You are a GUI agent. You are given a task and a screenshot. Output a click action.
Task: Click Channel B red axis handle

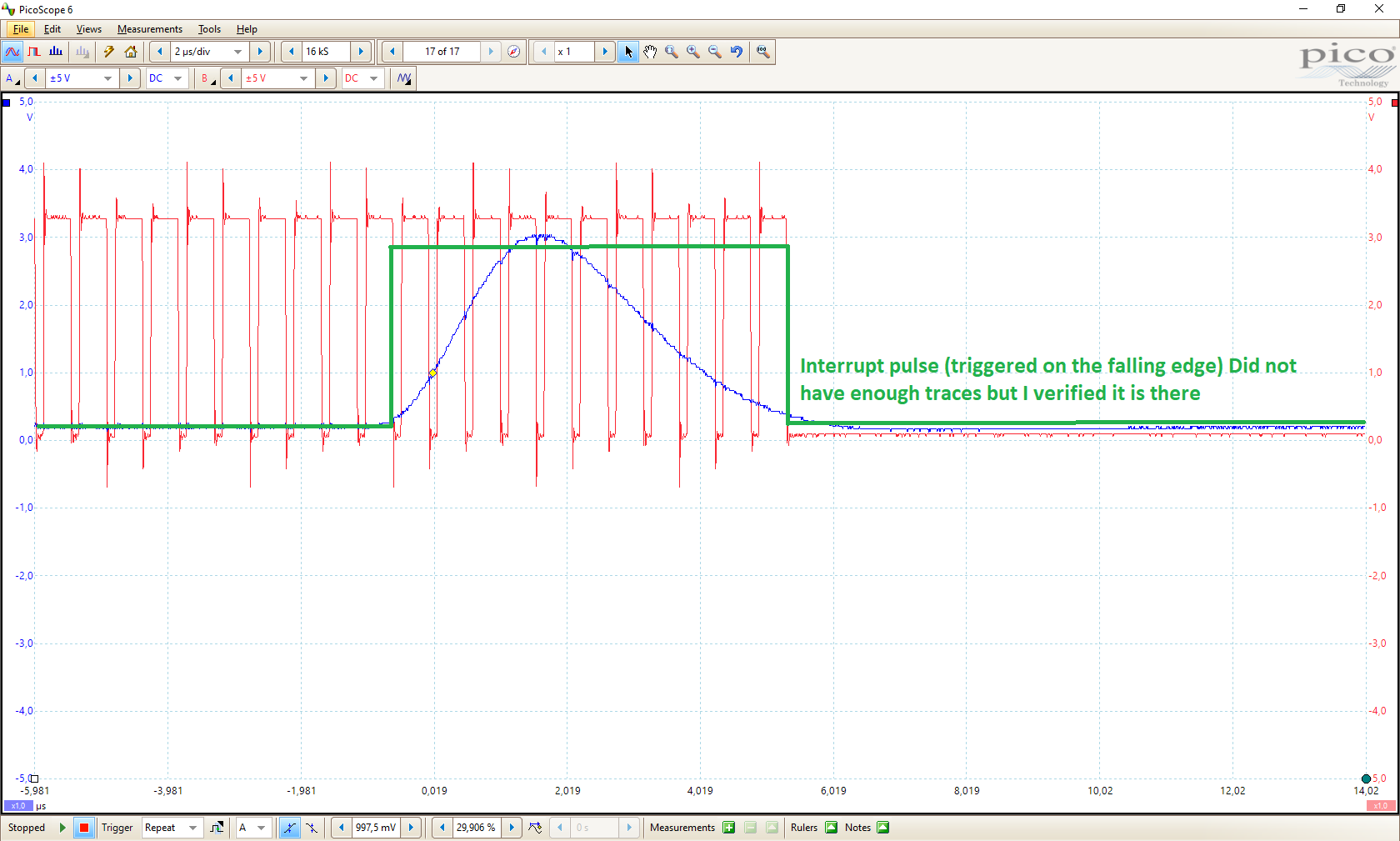point(1395,103)
